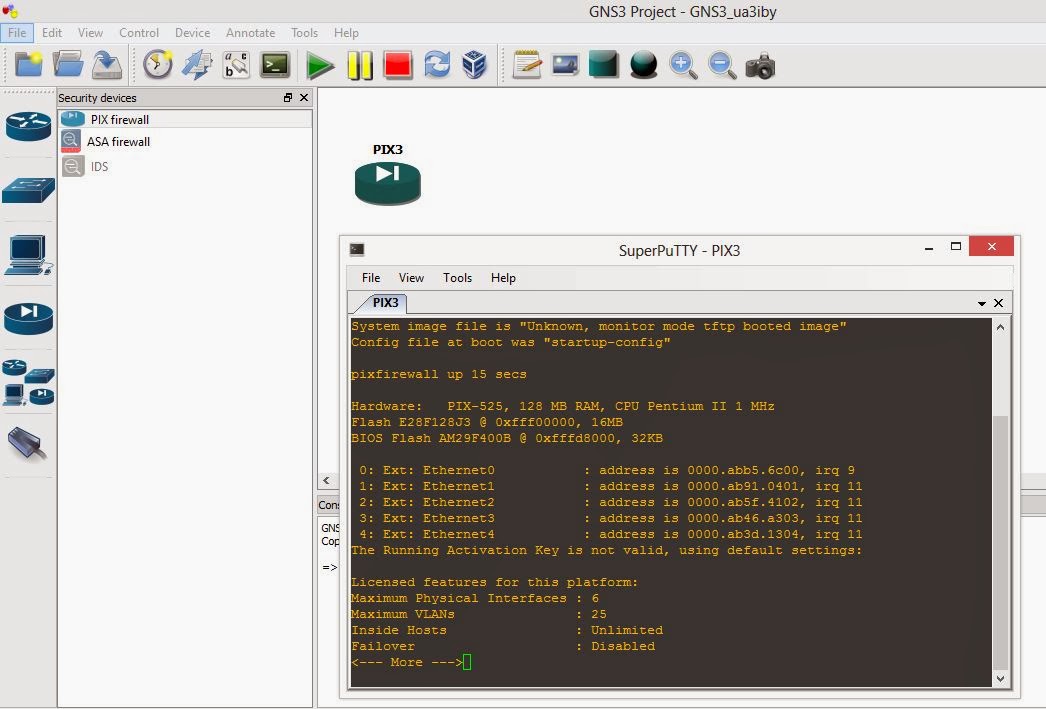The width and height of the screenshot is (1046, 709).
Task: Open GNS3 File menu
Action: click(17, 33)
